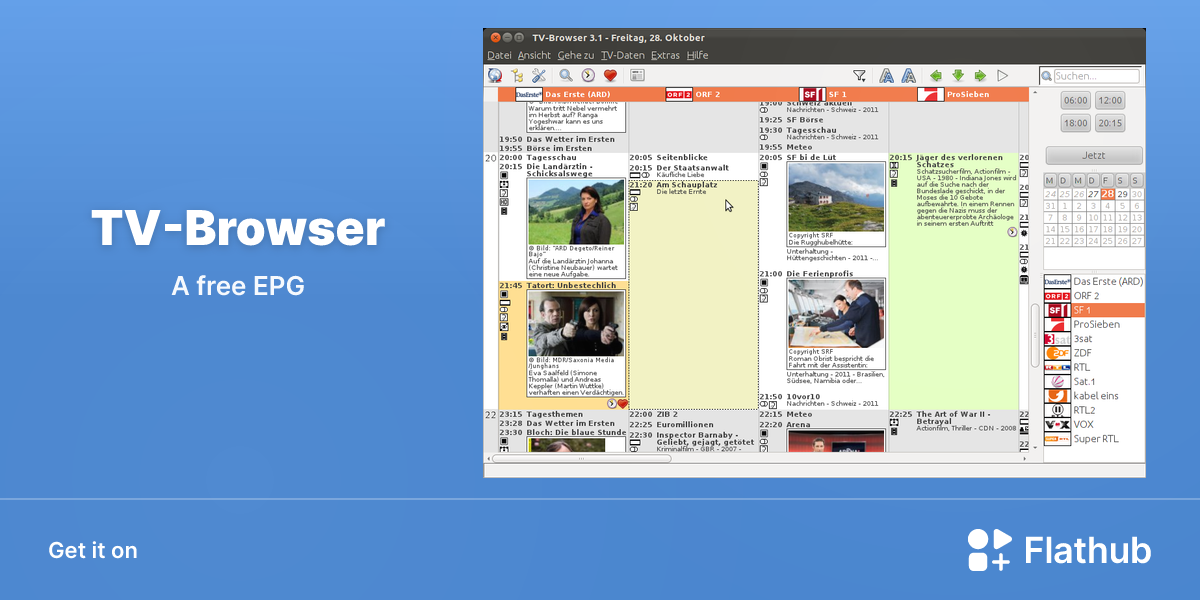
Task: Click the grey play triangle icon
Action: coord(1002,75)
